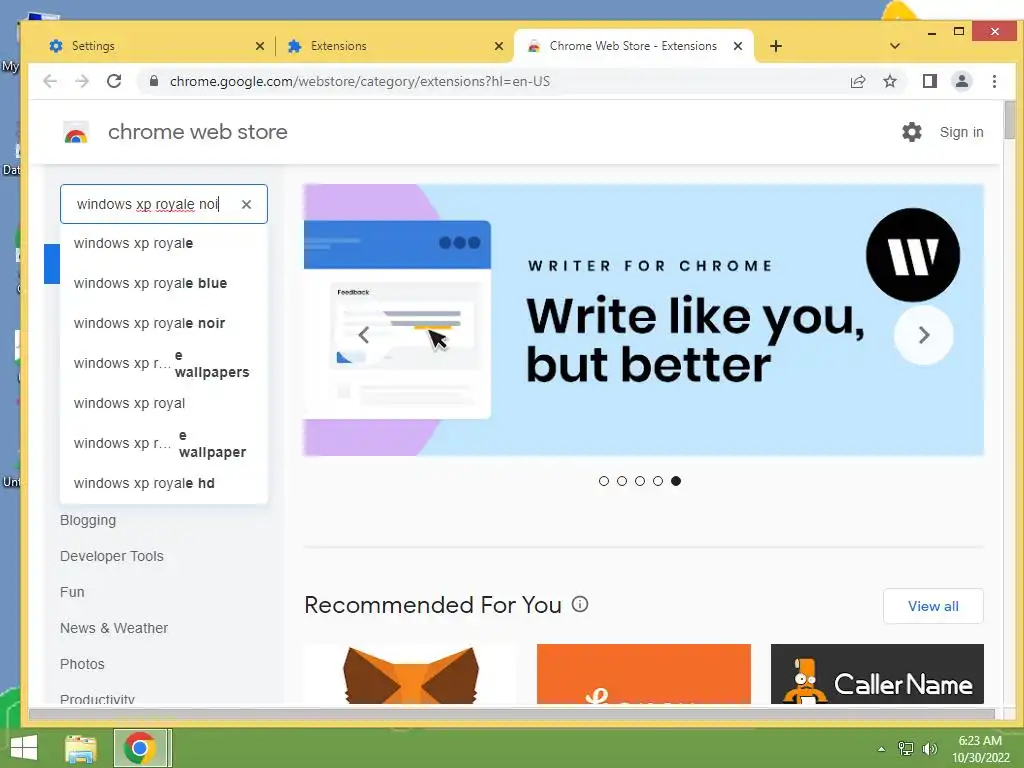Open a new tab

(775, 46)
